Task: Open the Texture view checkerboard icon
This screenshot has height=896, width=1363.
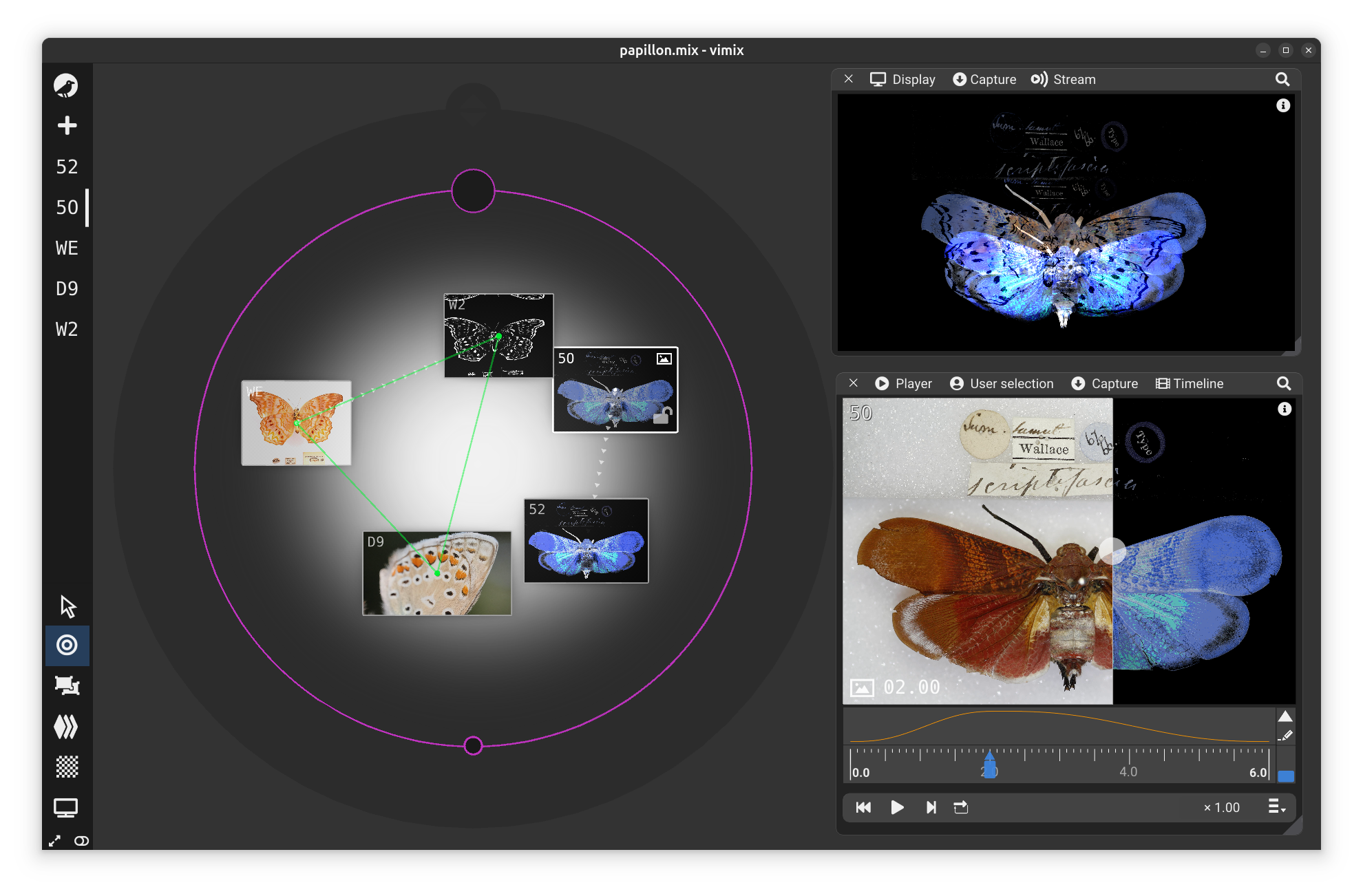Action: click(x=67, y=767)
